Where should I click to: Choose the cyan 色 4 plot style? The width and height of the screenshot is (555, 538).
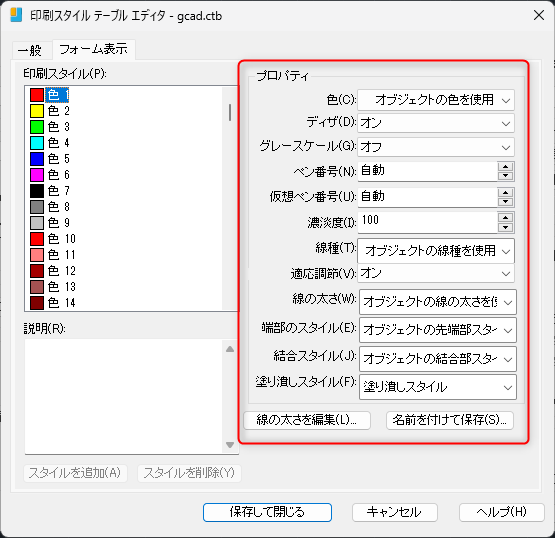pyautogui.click(x=50, y=143)
